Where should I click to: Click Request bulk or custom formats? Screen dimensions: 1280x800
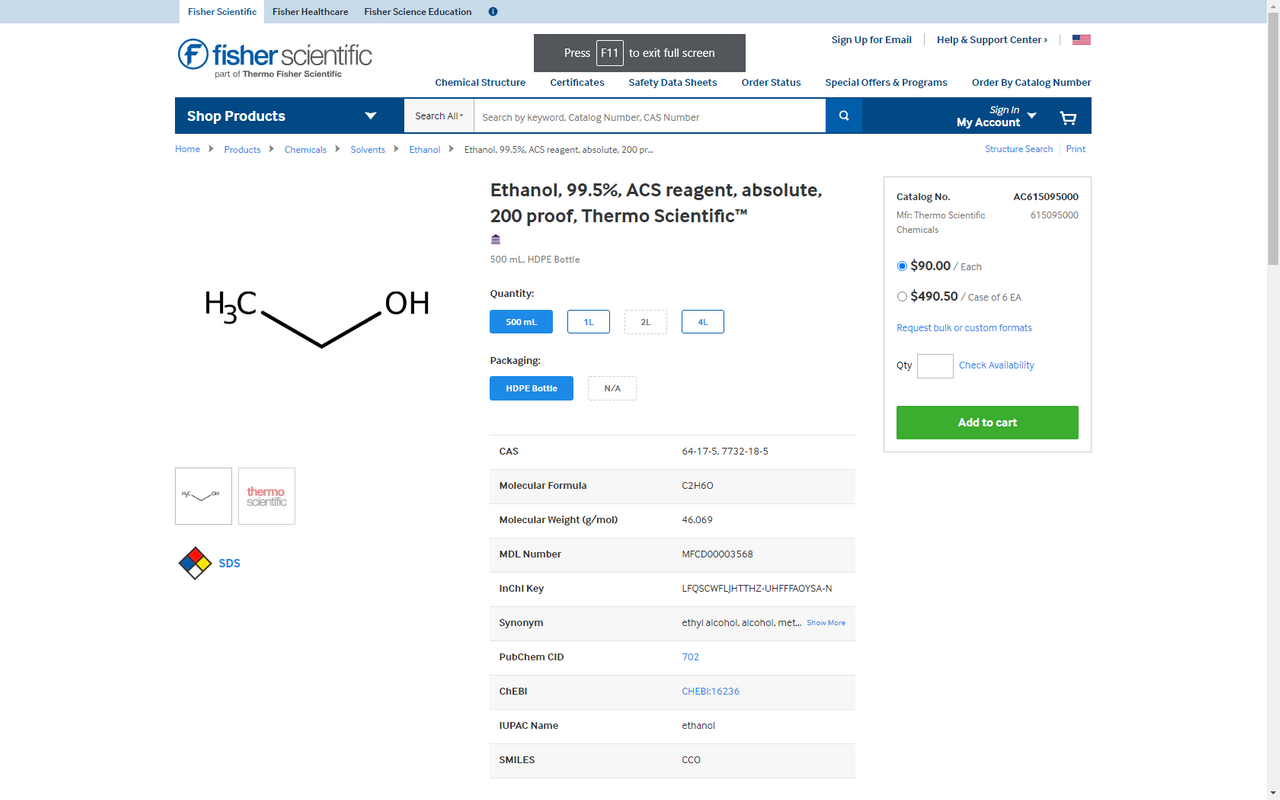[964, 328]
